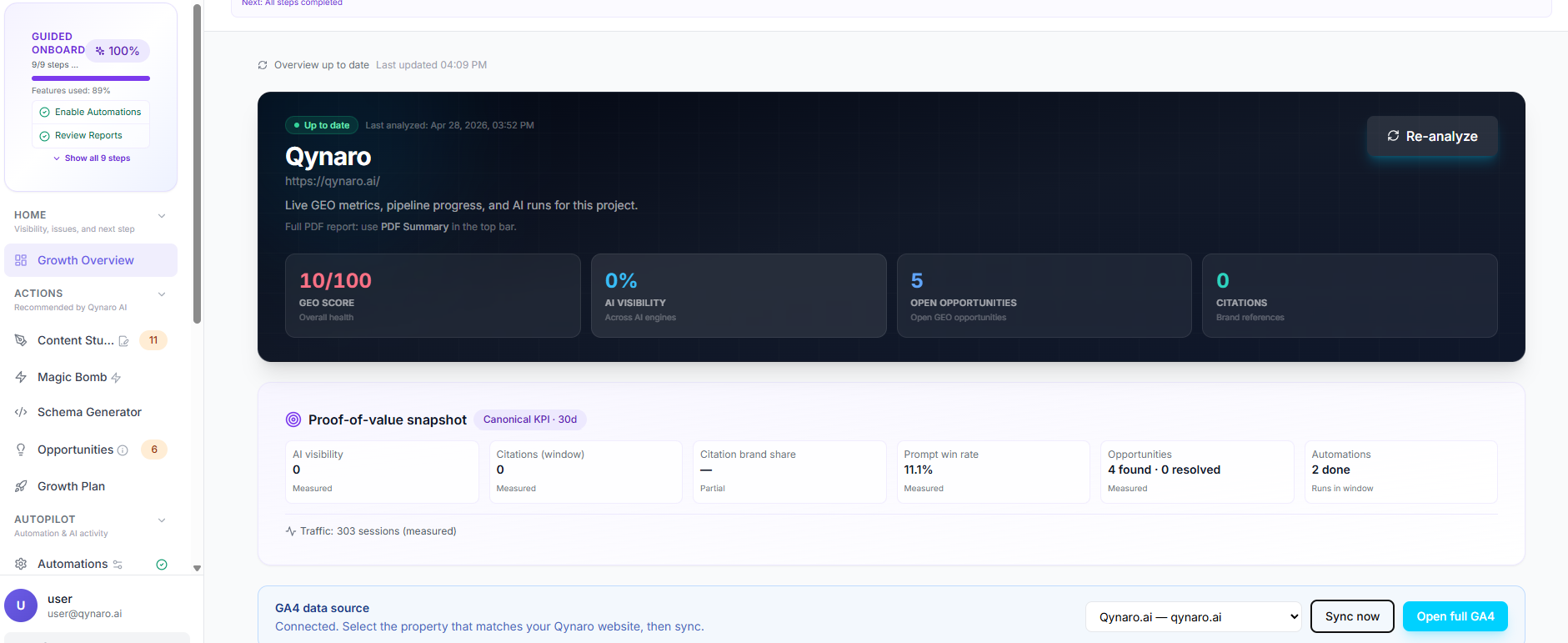1568x643 pixels.
Task: Click the target icon beside Proof-of-value snapshot
Action: tap(293, 419)
